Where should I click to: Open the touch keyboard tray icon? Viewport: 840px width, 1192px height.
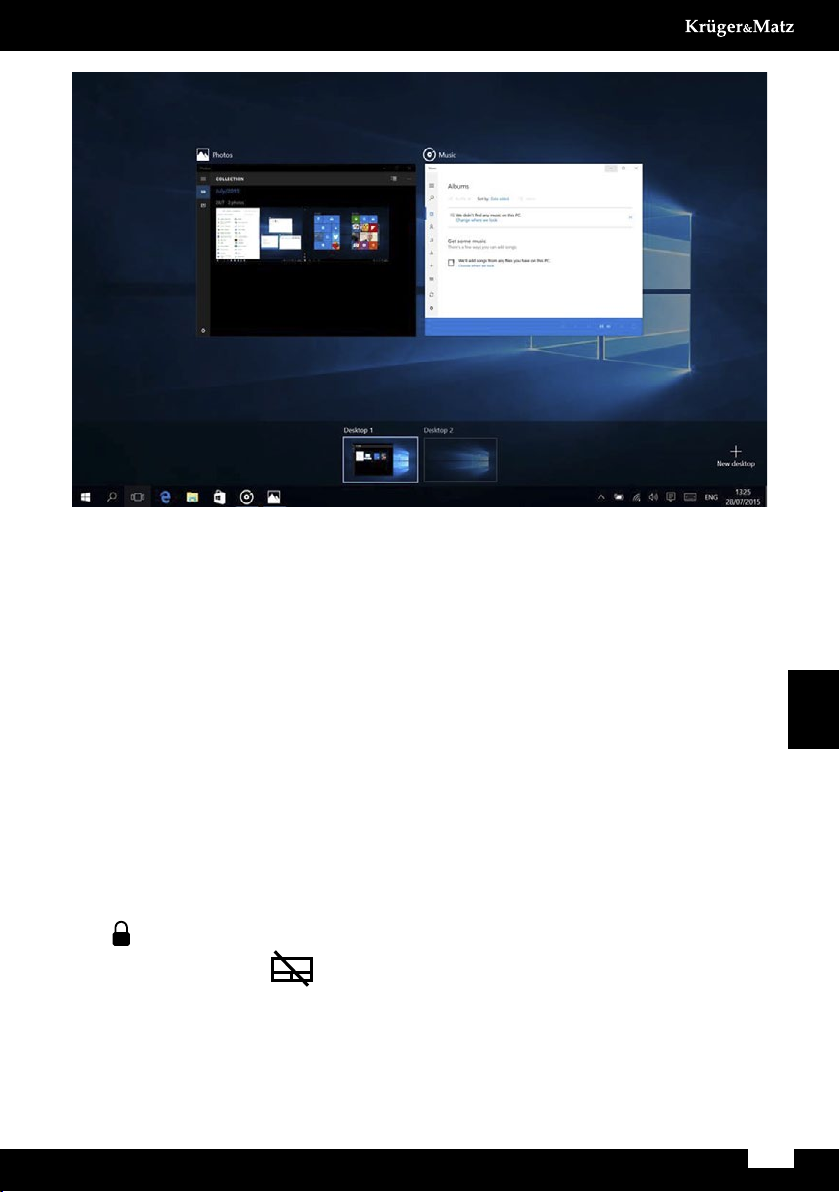(x=690, y=497)
